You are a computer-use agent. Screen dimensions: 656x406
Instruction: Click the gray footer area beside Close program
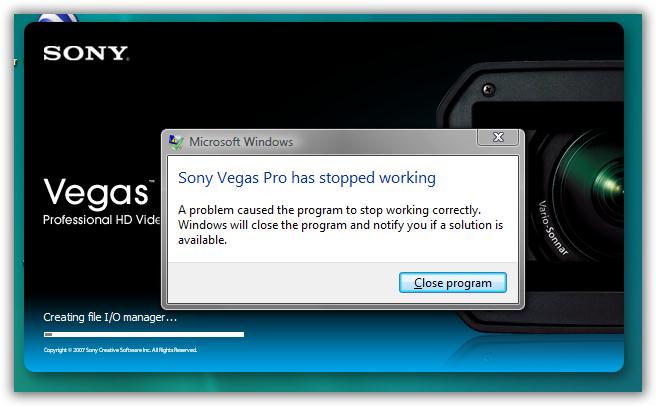coord(283,283)
